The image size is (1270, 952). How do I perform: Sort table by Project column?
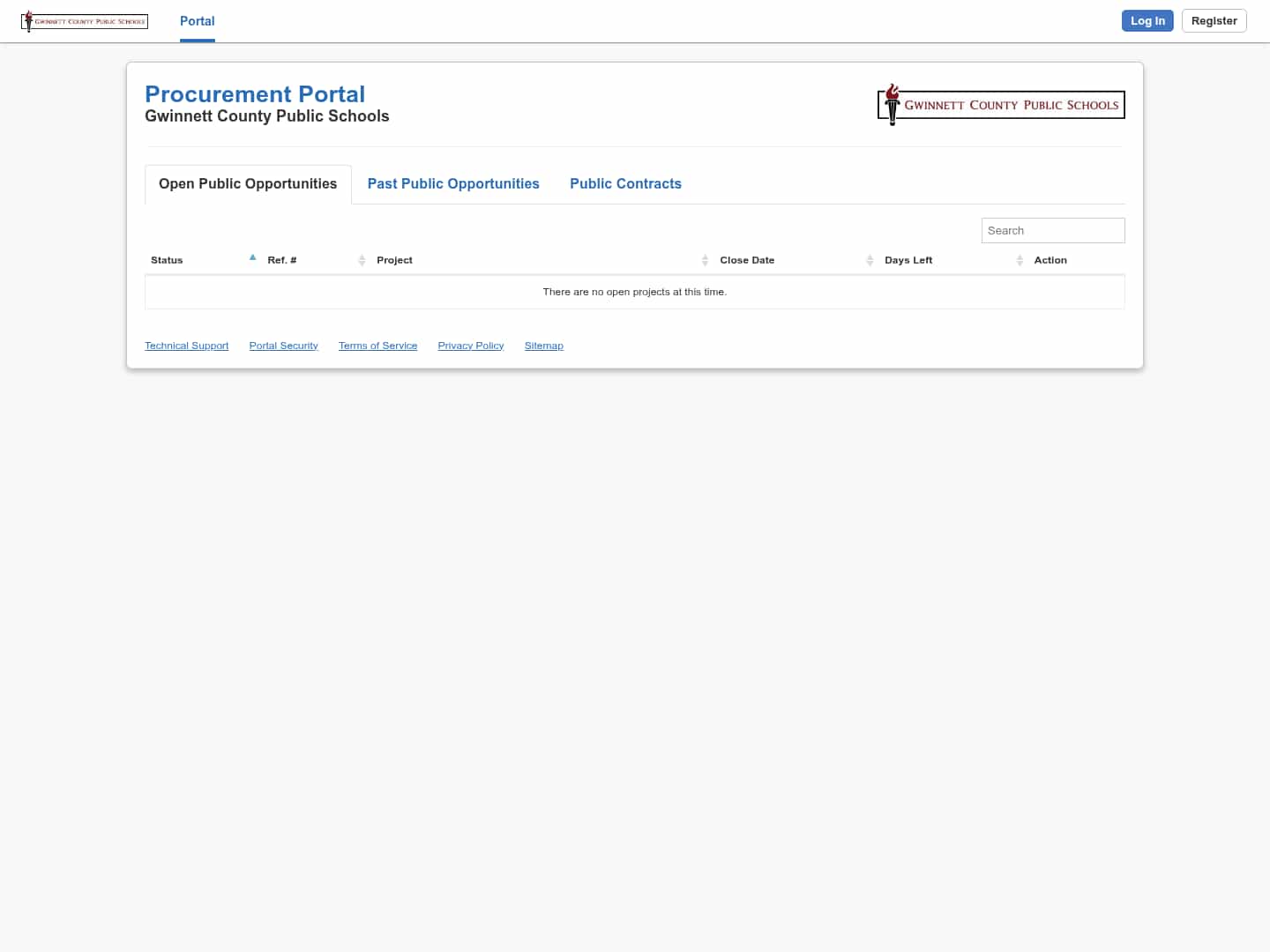[542, 260]
